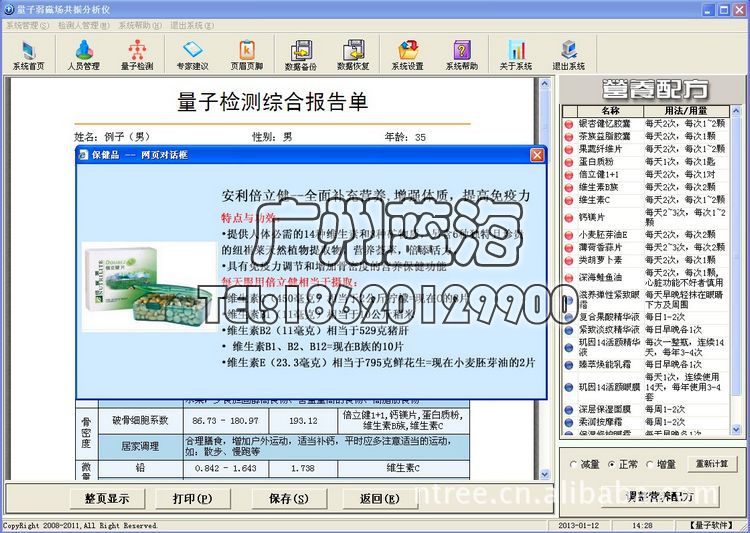
Task: Click red dot beside 茶族益脂胶囊
Action: [569, 137]
